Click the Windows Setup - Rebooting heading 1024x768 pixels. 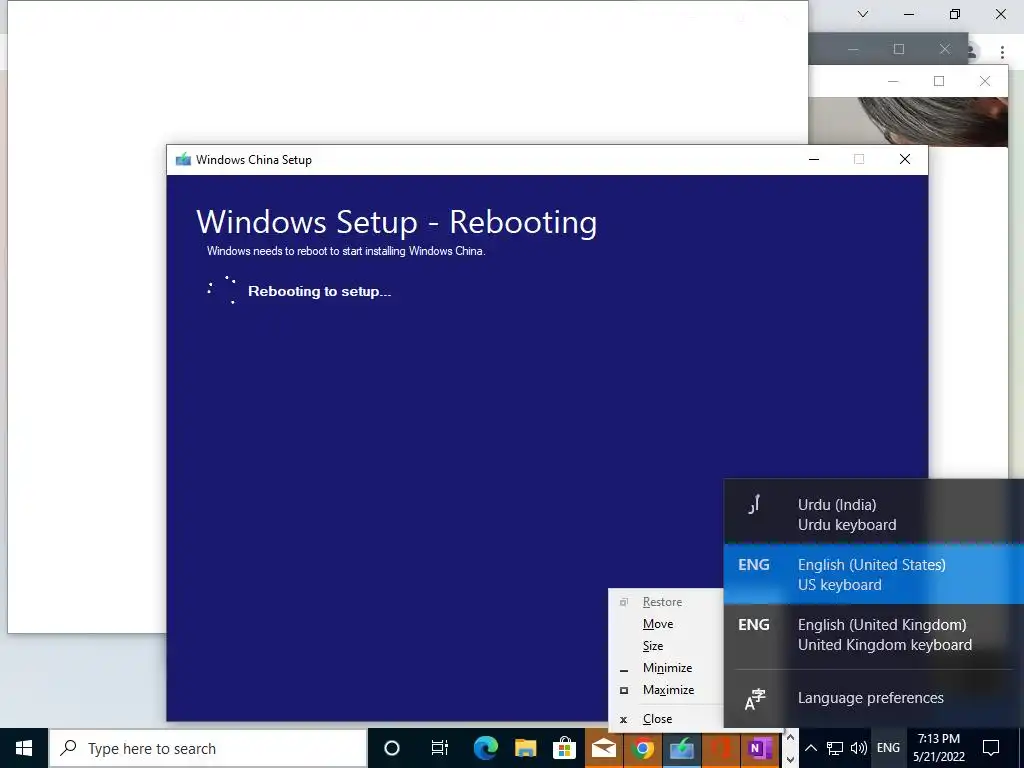coord(396,222)
